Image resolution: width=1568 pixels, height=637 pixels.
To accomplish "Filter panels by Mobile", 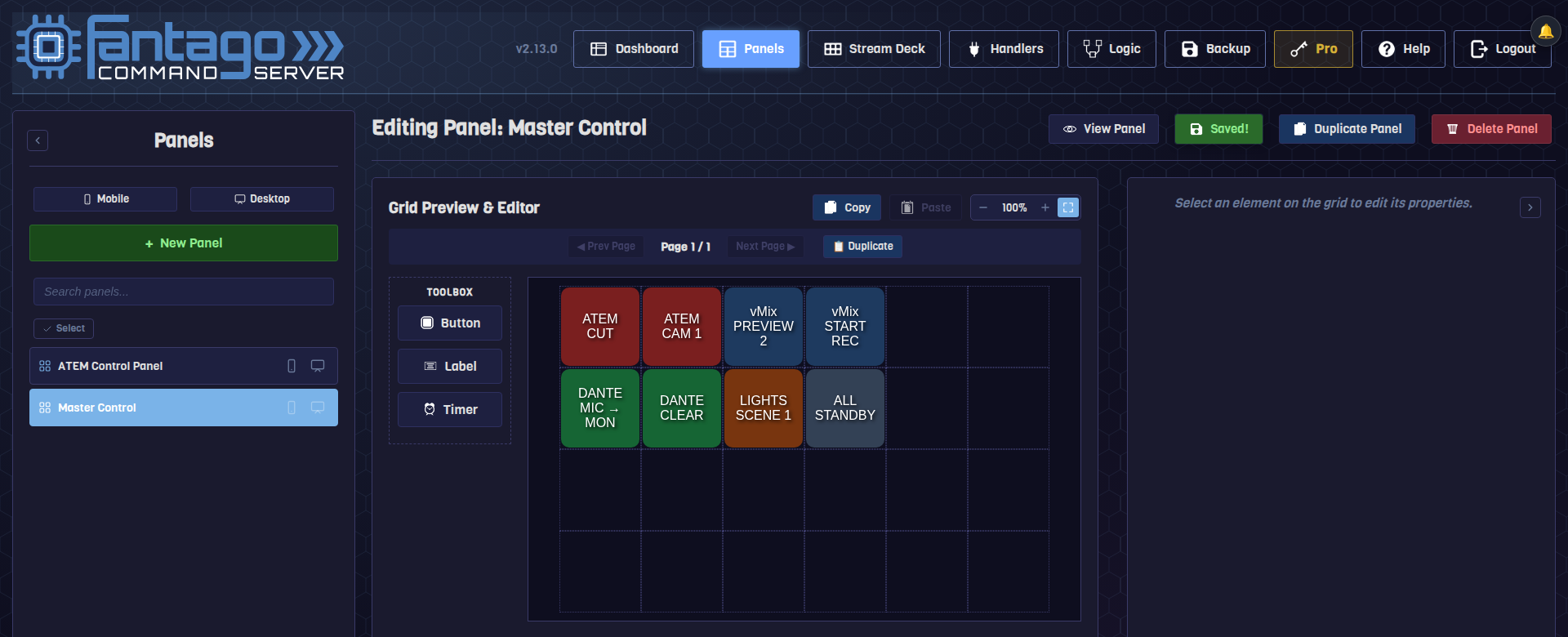I will pos(105,199).
